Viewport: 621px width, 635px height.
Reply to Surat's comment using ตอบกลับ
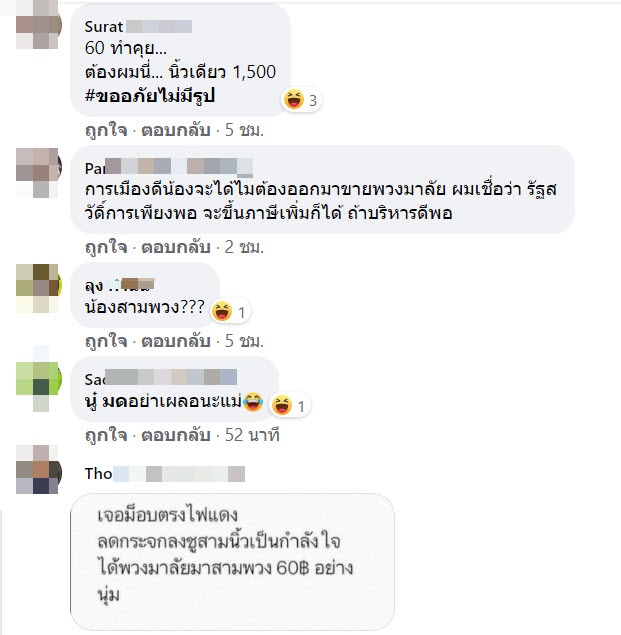tap(176, 130)
